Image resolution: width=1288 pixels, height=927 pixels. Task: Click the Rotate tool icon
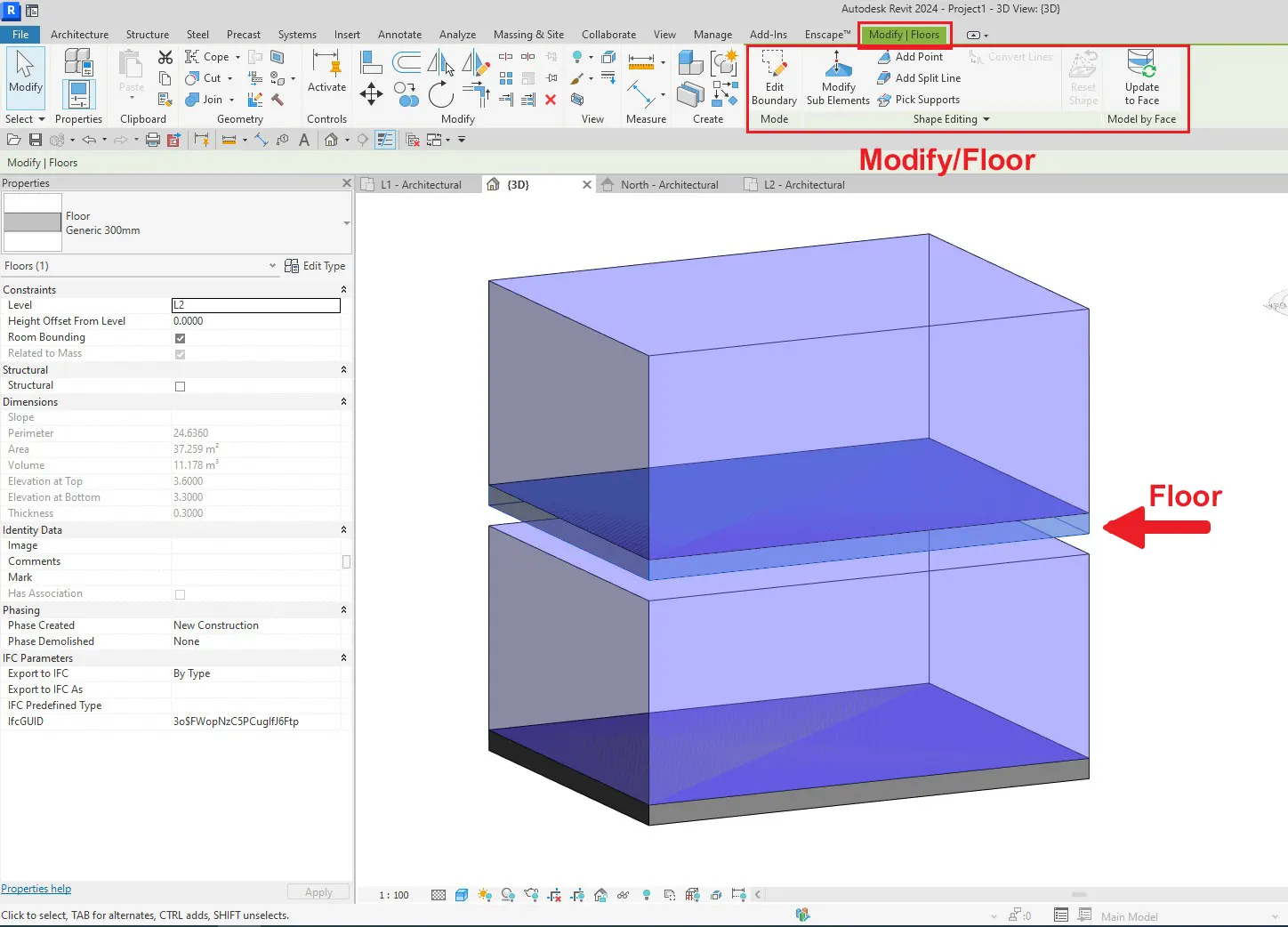(x=441, y=93)
